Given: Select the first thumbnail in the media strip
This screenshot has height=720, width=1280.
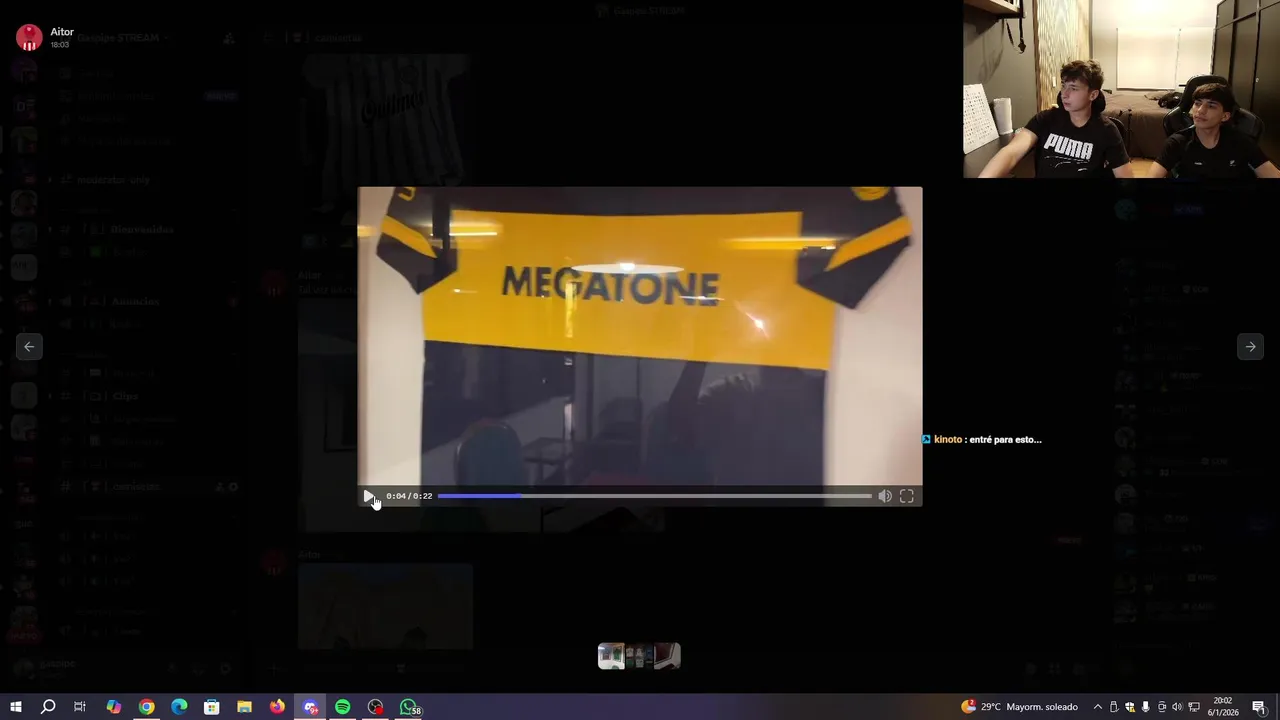Looking at the screenshot, I should 611,656.
